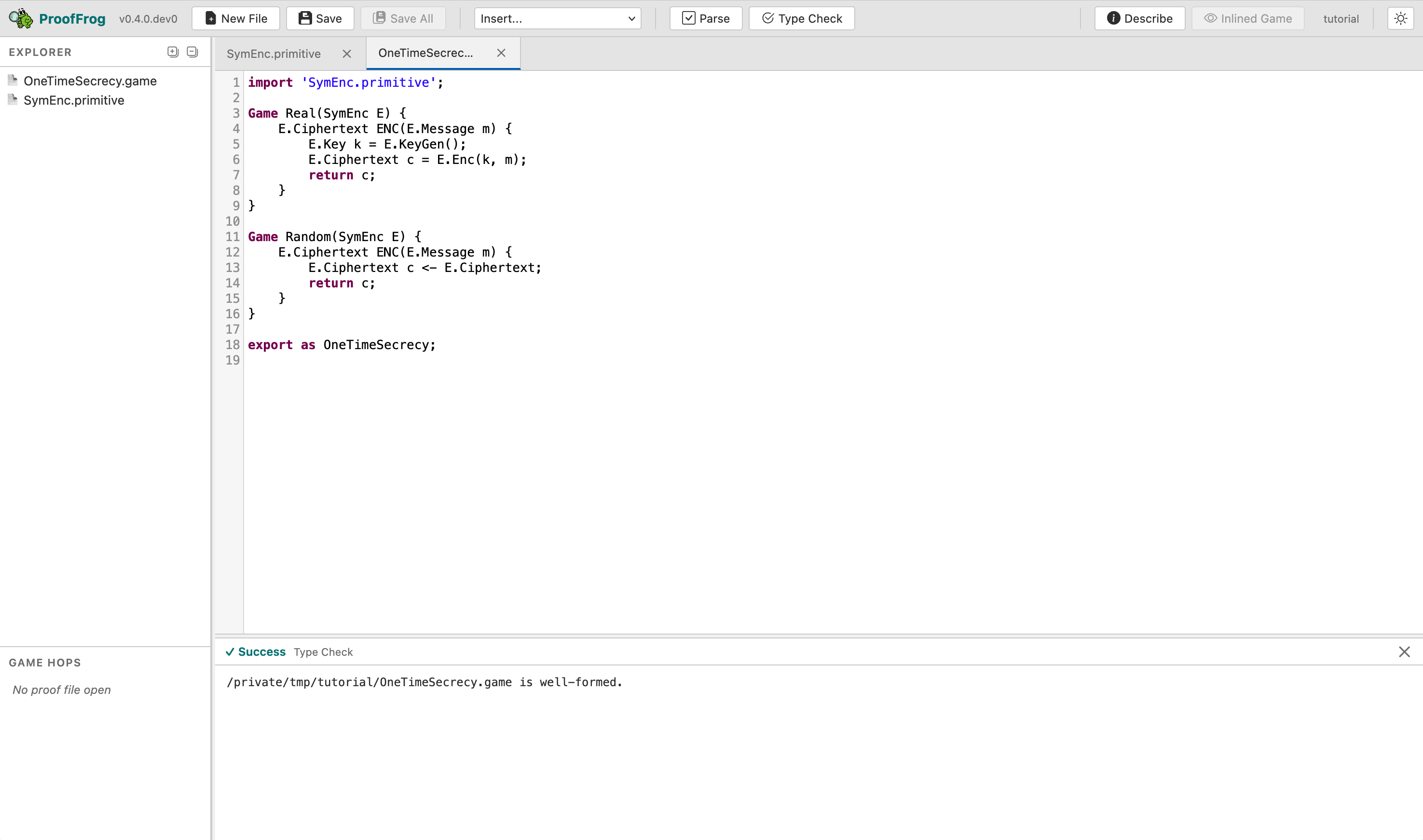Select the OneTimeSecrecy tab
Screen dimensions: 1423x840
pos(426,53)
